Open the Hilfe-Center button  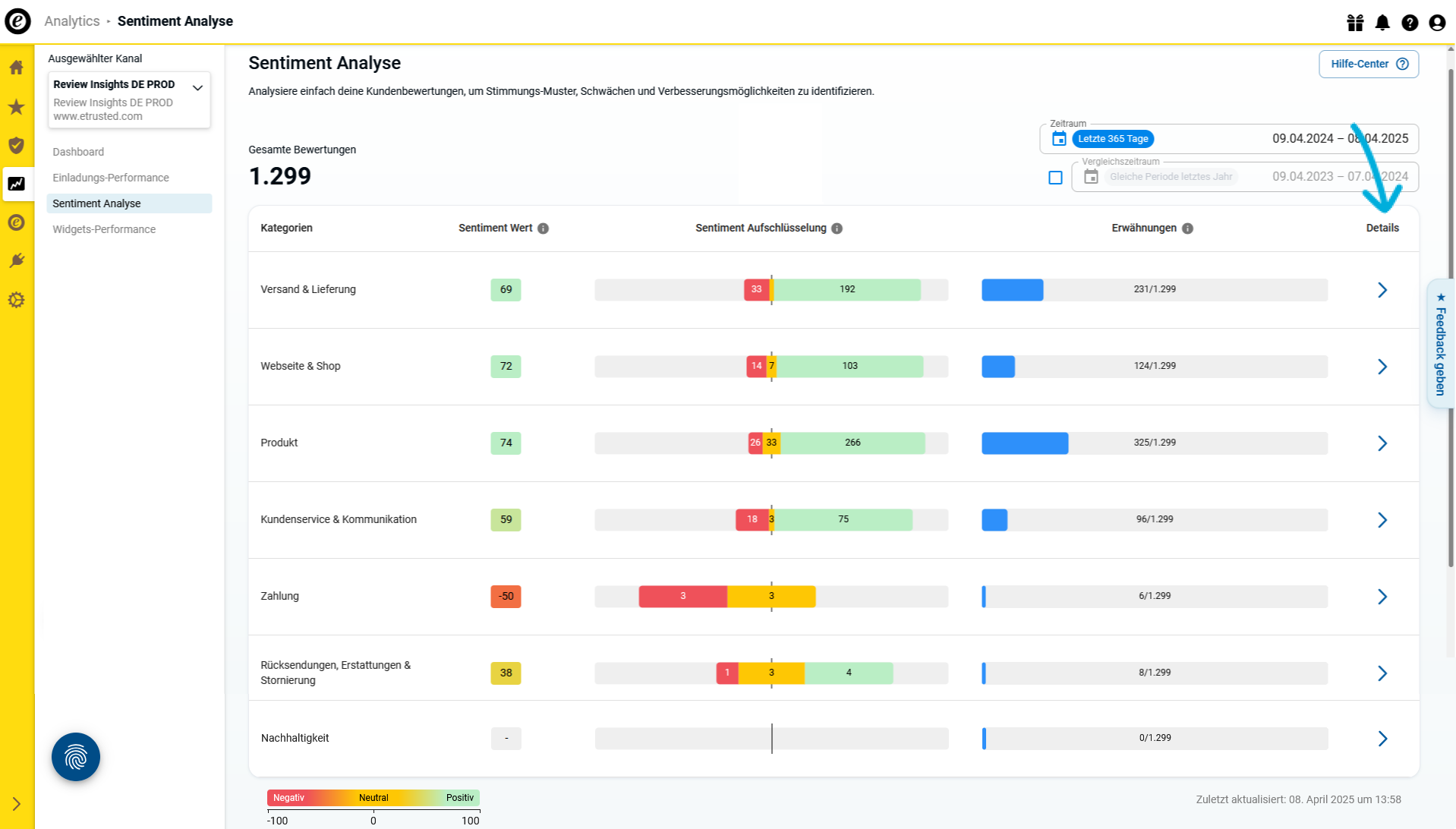1369,64
